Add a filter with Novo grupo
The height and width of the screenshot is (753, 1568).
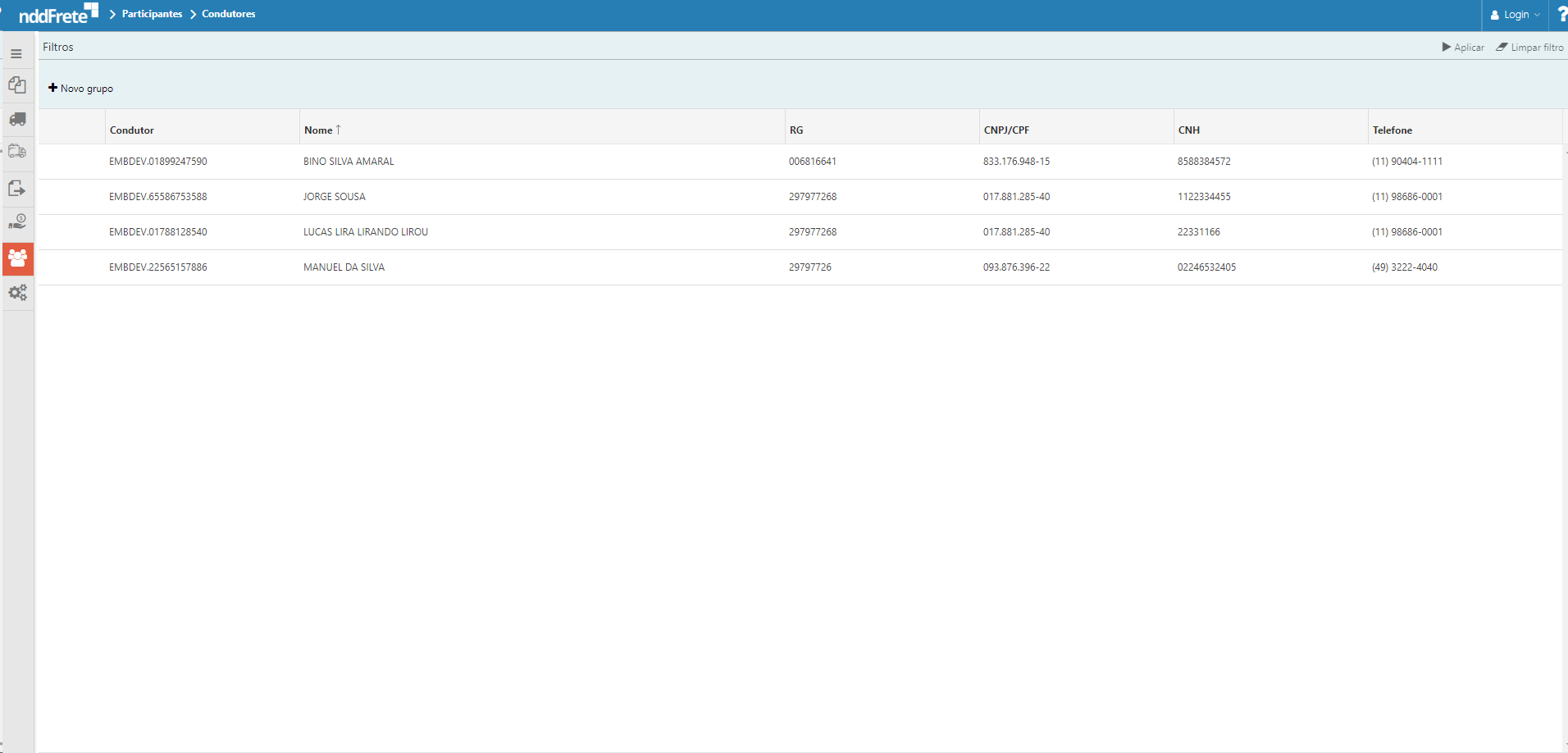pyautogui.click(x=80, y=89)
